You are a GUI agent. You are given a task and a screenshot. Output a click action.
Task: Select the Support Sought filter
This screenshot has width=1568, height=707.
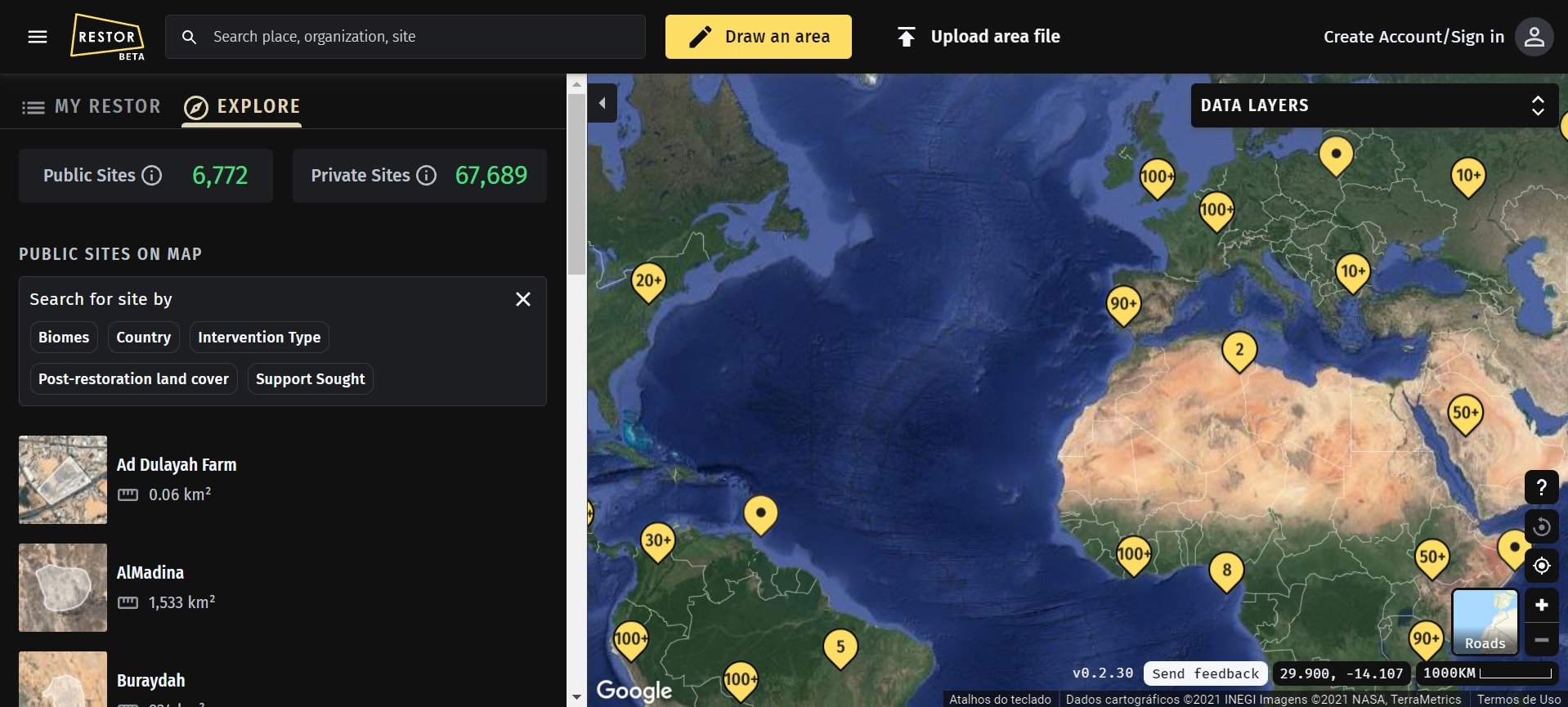311,378
